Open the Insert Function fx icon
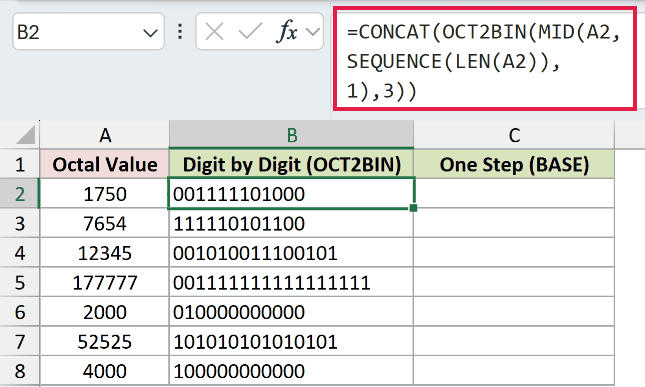Image resolution: width=645 pixels, height=387 pixels. click(287, 31)
